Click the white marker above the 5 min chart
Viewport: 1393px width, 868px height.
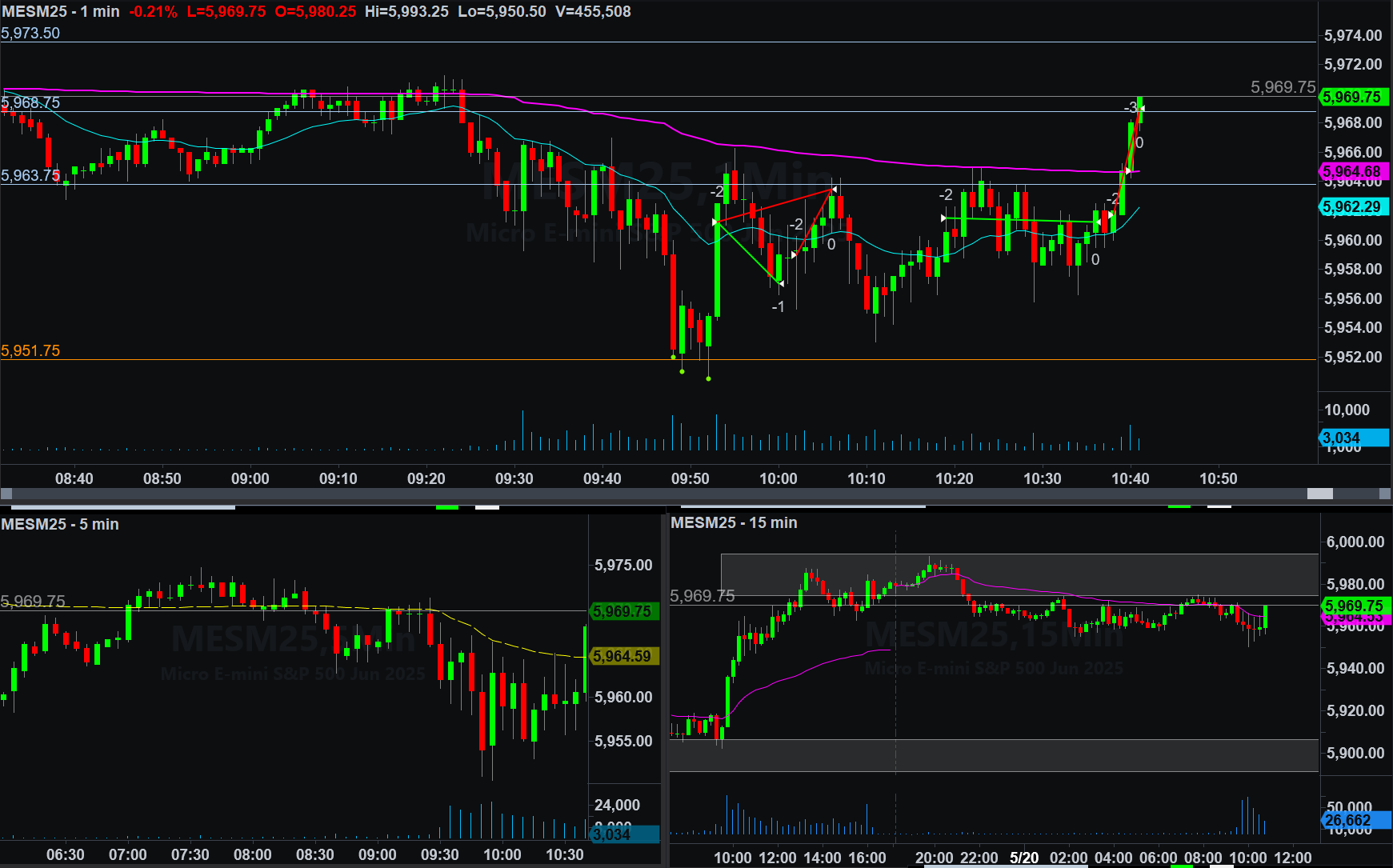click(486, 506)
